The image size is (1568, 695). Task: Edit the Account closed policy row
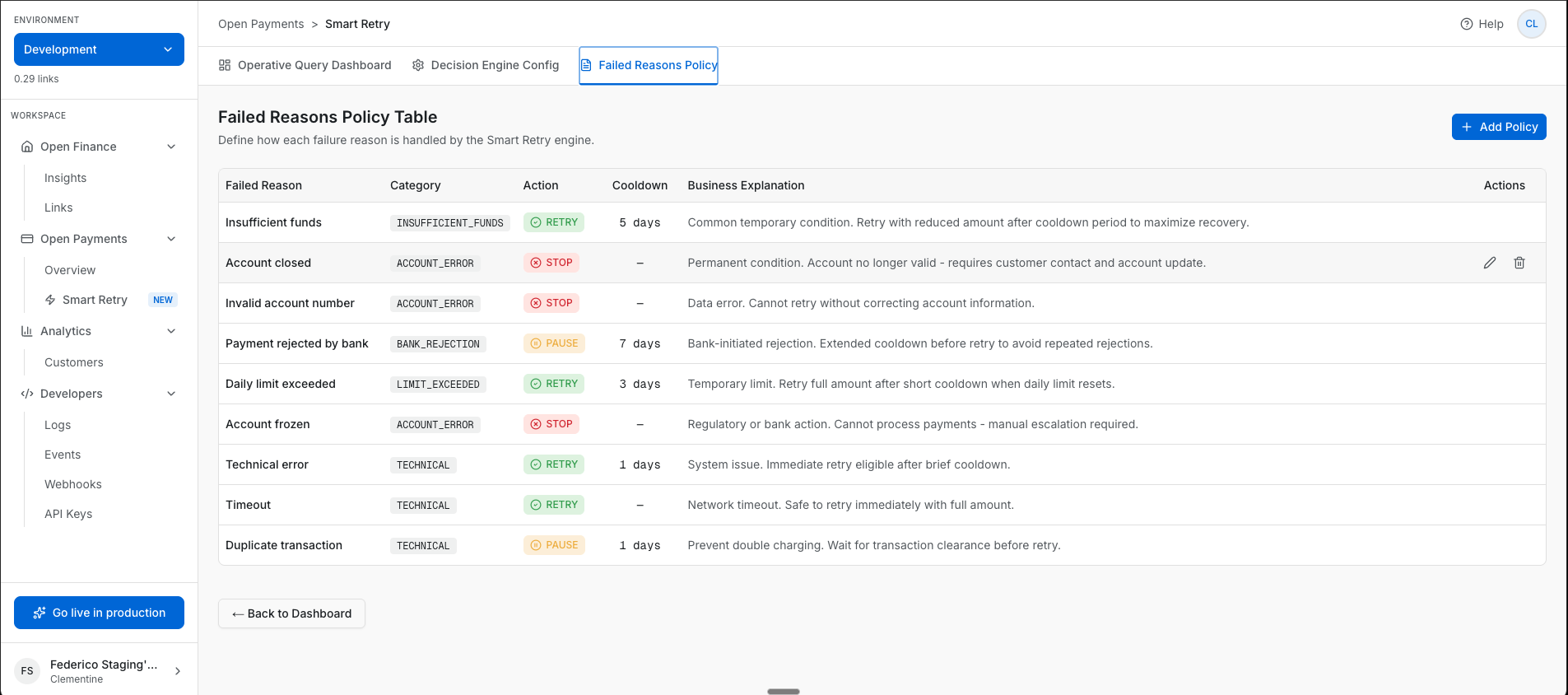pyautogui.click(x=1490, y=263)
